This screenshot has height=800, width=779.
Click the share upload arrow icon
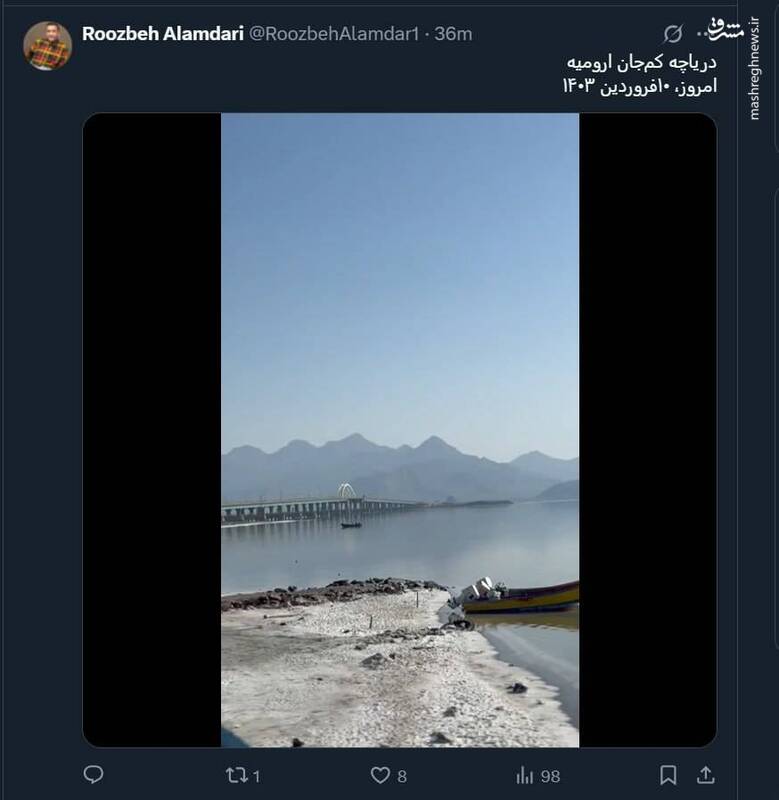pyautogui.click(x=706, y=775)
